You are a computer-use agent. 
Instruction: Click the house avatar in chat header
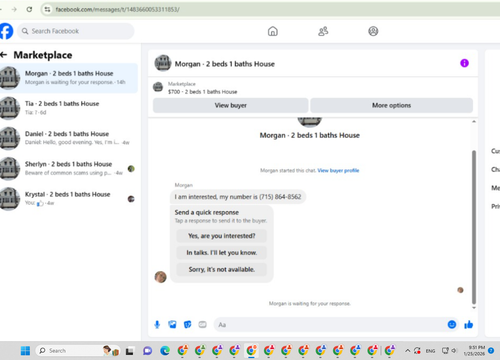click(x=163, y=63)
